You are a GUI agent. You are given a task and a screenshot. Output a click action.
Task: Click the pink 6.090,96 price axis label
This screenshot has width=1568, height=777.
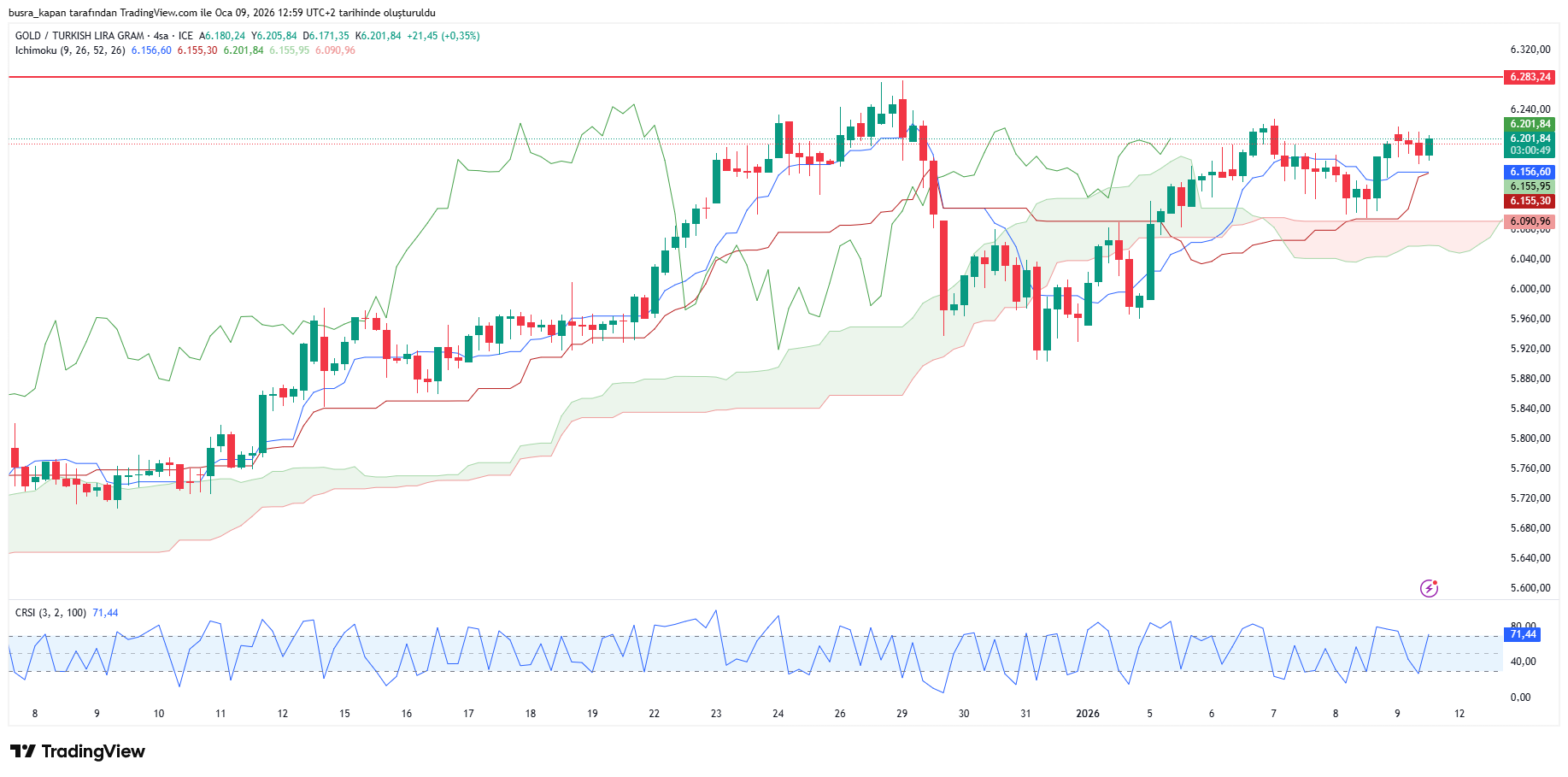click(x=1529, y=221)
